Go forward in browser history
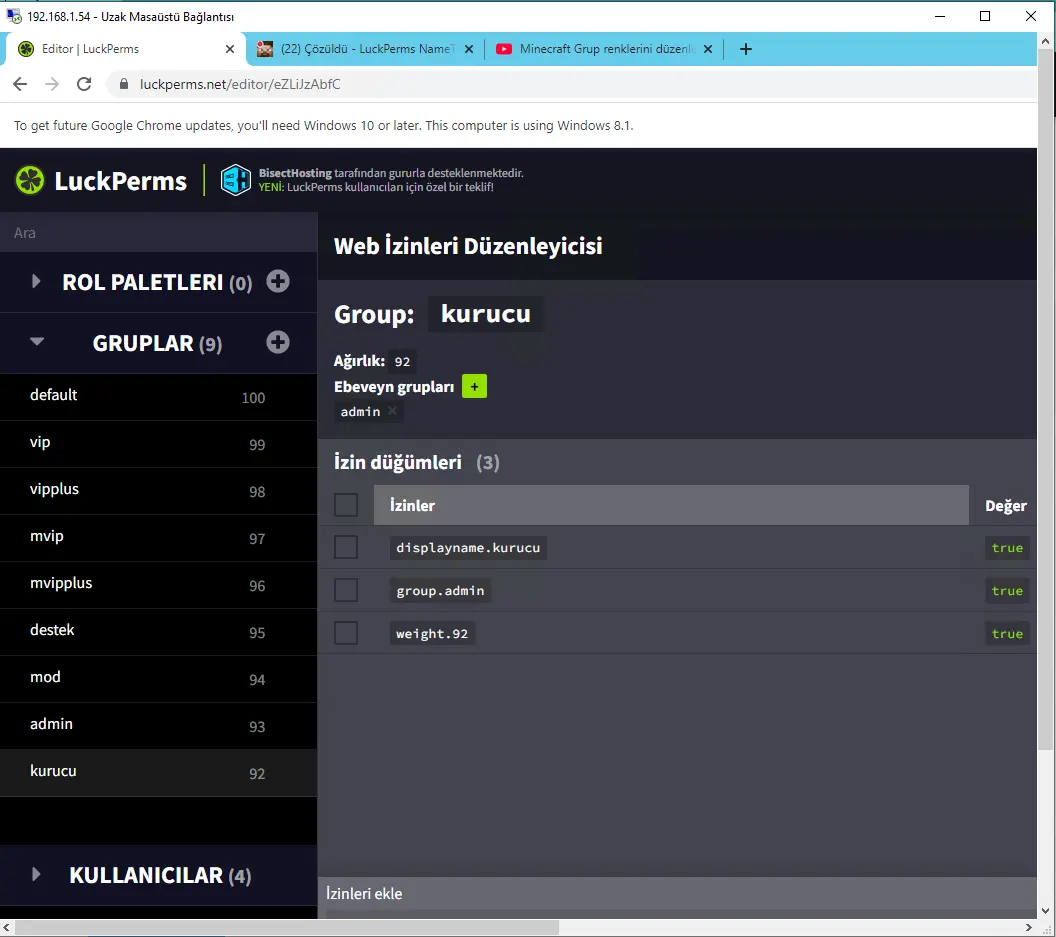Screen dimensions: 1056x937 tap(52, 84)
